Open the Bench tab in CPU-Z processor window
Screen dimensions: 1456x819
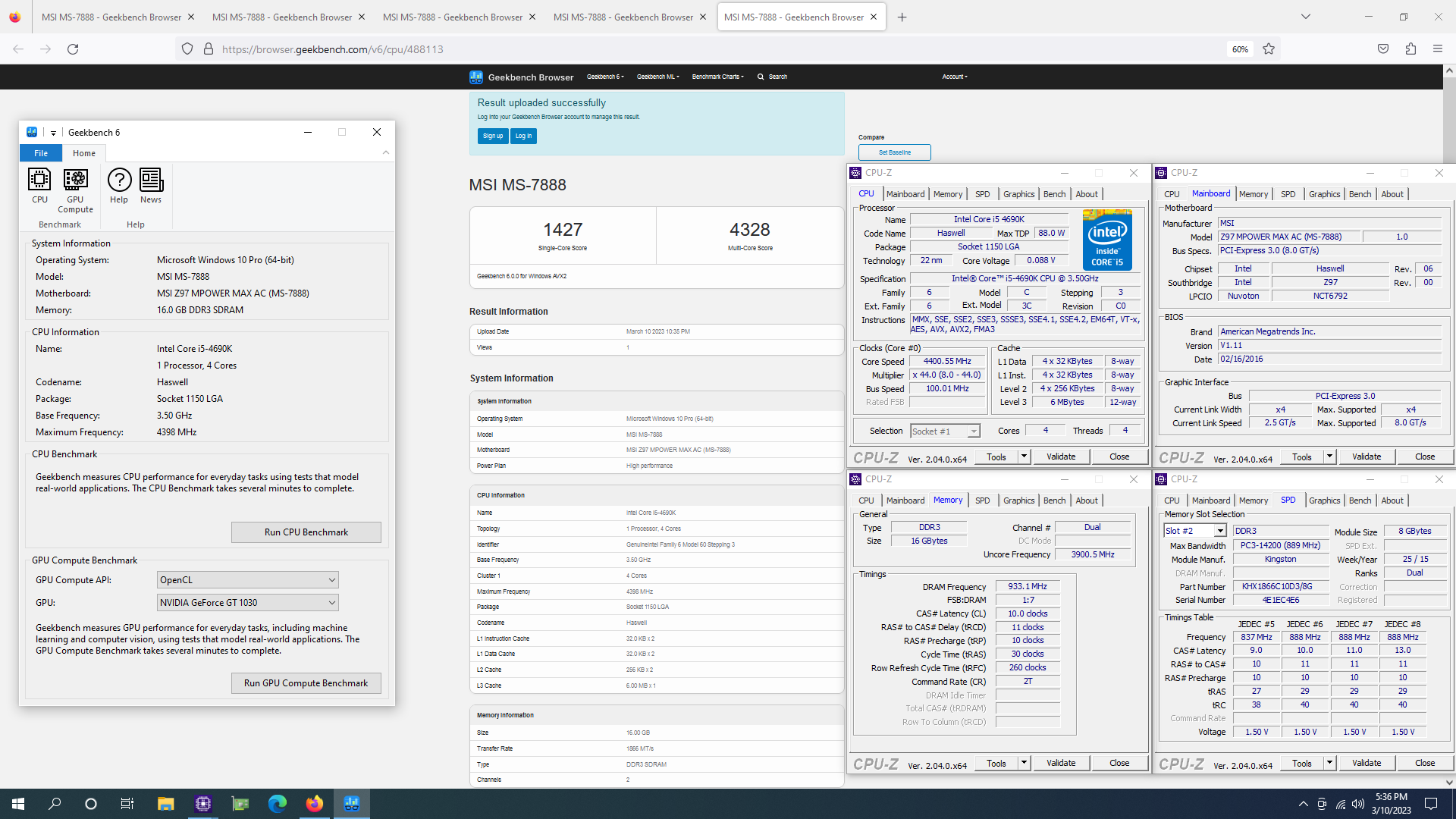coord(1054,194)
